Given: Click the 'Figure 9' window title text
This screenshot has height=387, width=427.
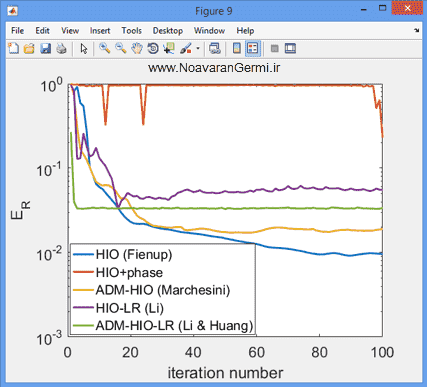Looking at the screenshot, I should [214, 11].
